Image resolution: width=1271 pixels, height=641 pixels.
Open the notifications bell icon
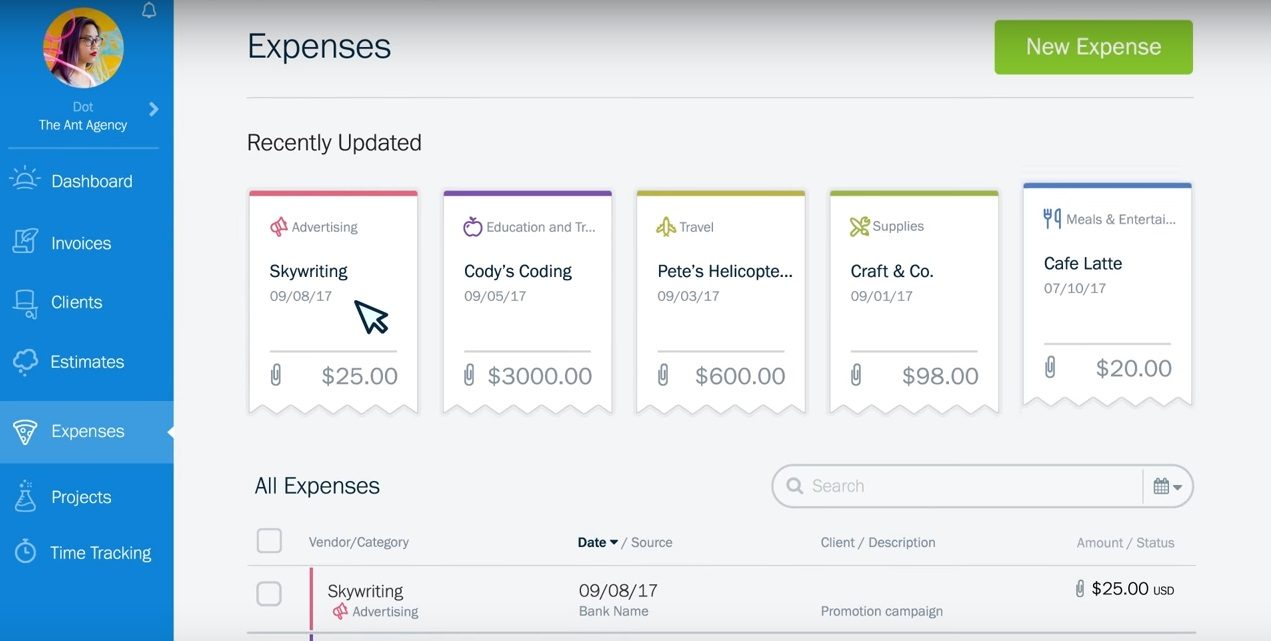click(148, 9)
